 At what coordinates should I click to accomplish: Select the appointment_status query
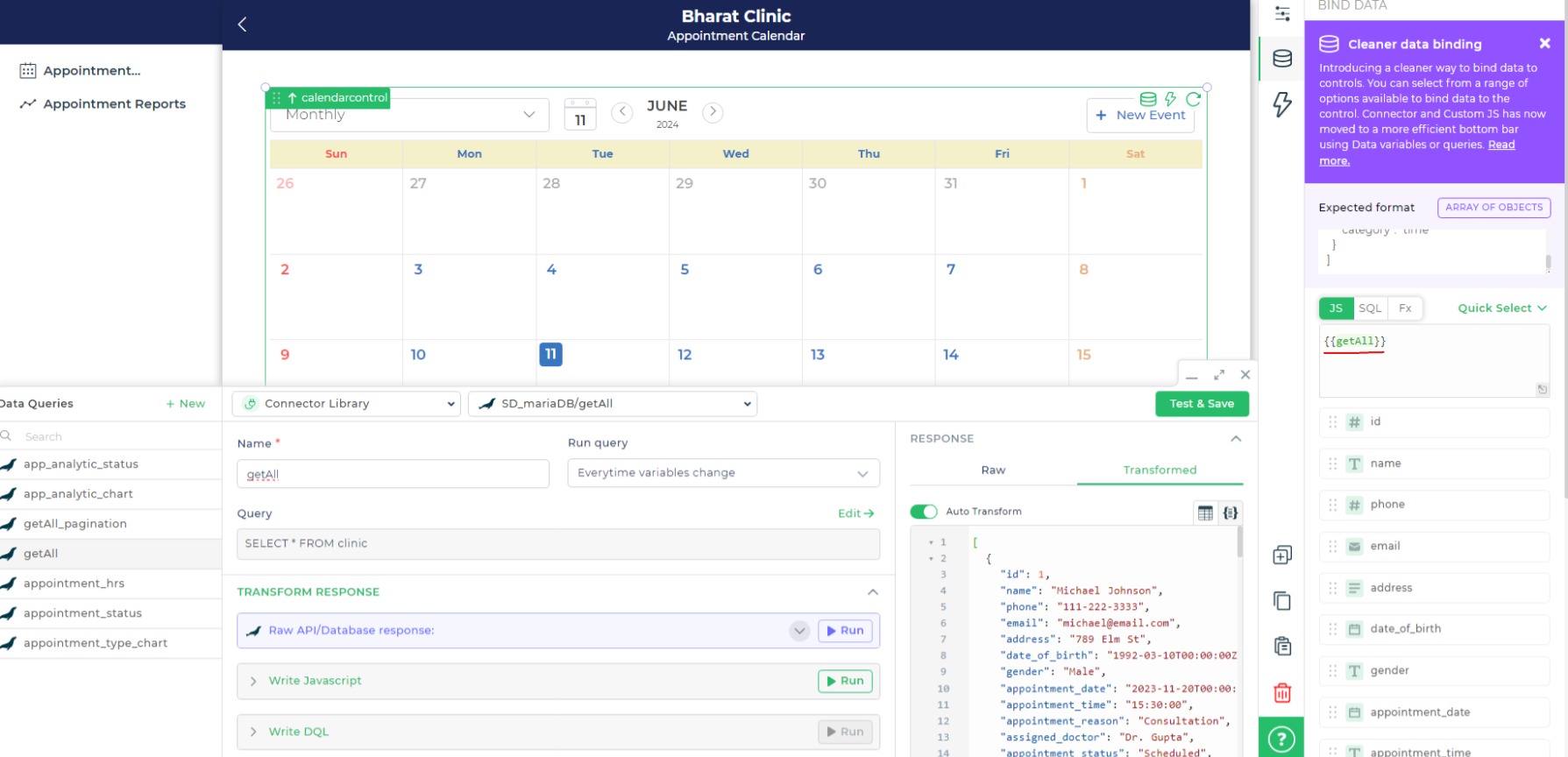tap(110, 613)
